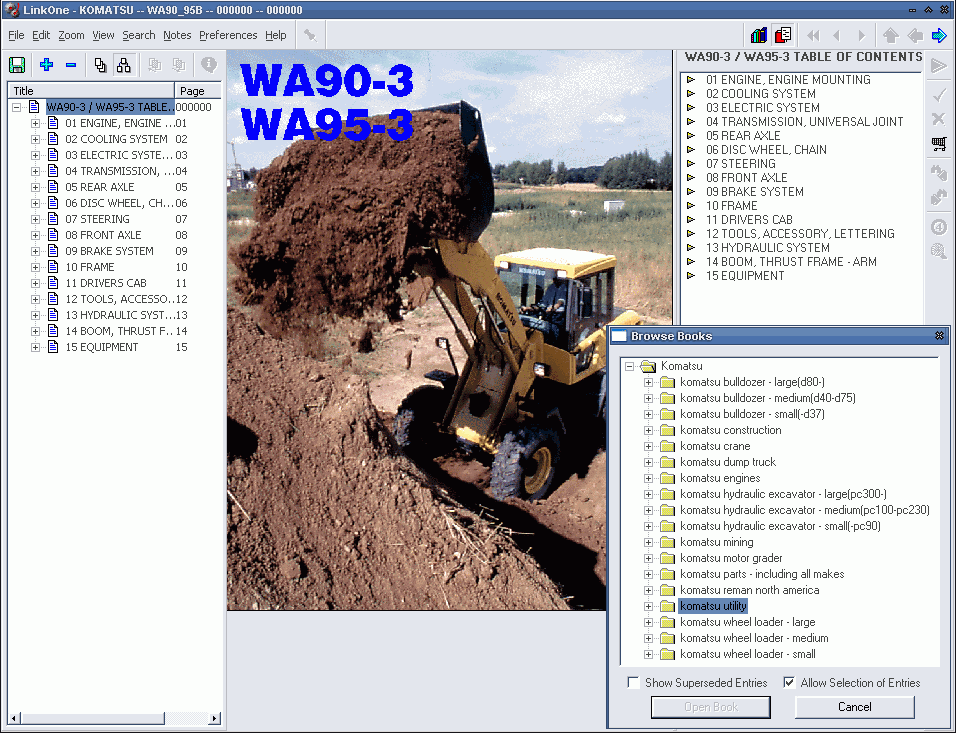Click the red book contents icon

point(783,35)
